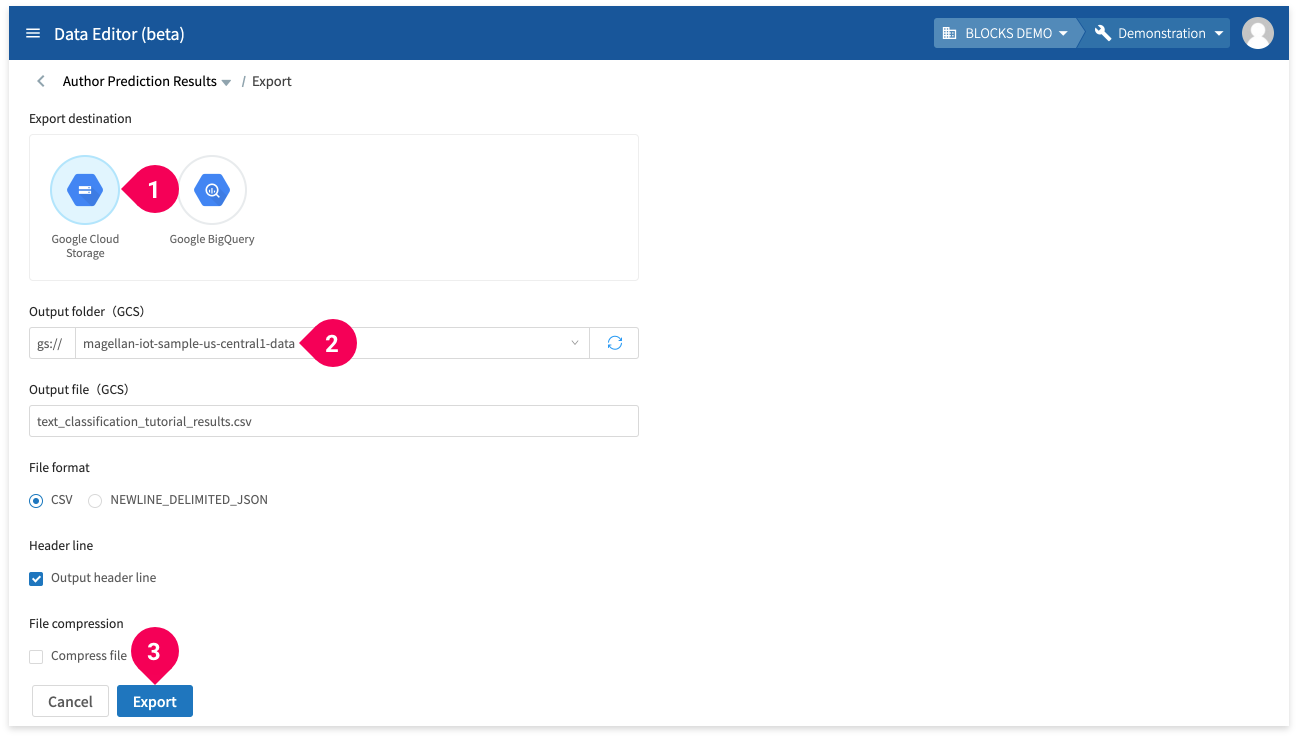1298x738 pixels.
Task: Click the Output file name field
Action: 334,421
